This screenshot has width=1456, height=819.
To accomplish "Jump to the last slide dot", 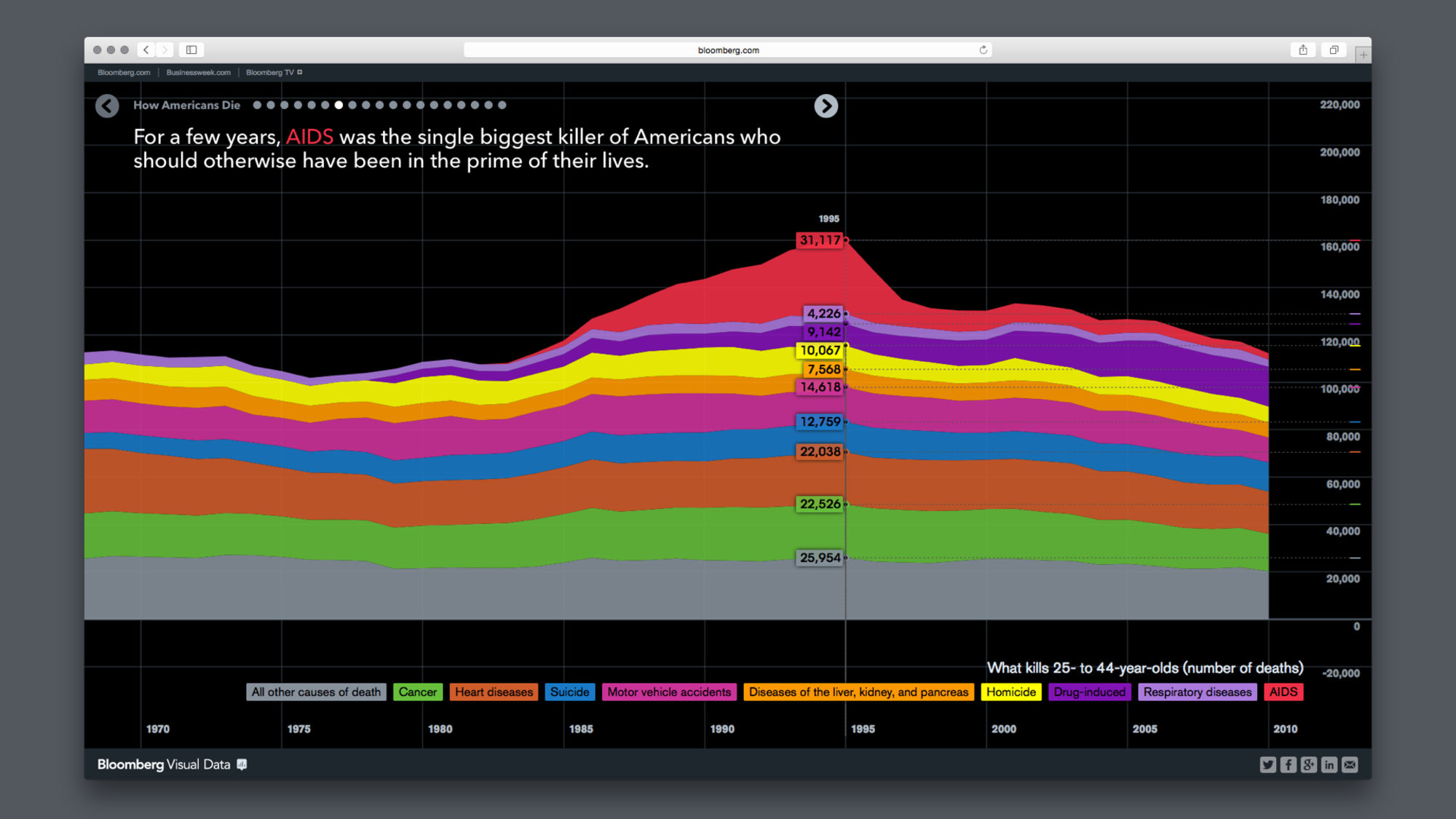I will (x=502, y=106).
